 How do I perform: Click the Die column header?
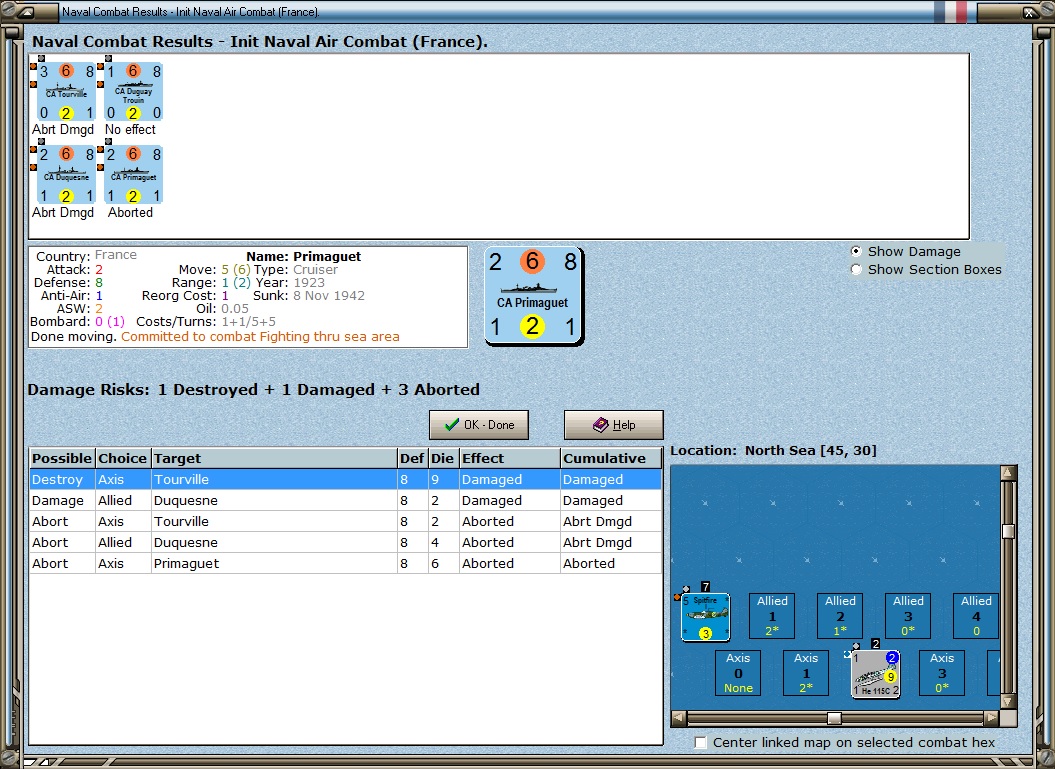(443, 458)
